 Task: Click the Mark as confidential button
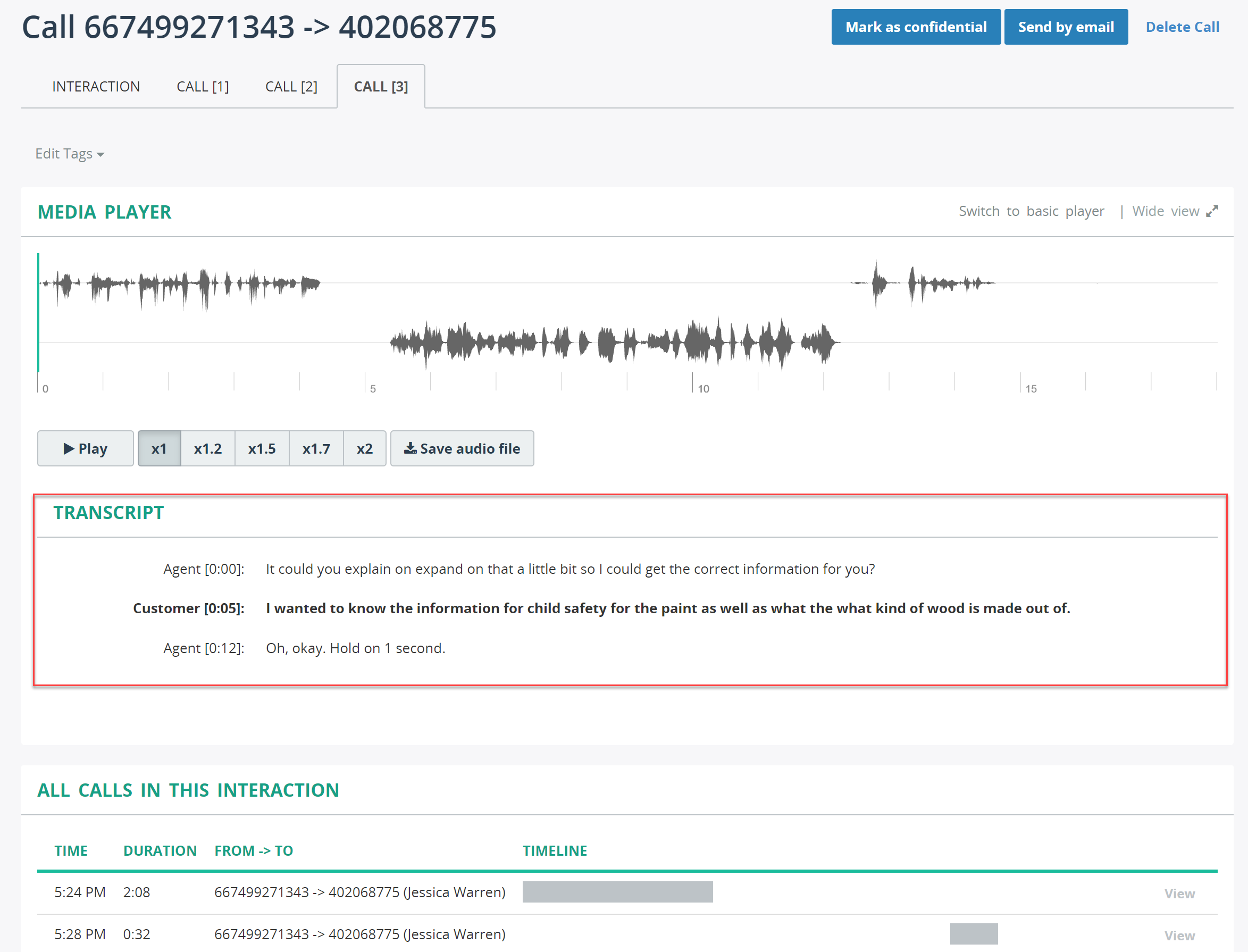coord(916,27)
